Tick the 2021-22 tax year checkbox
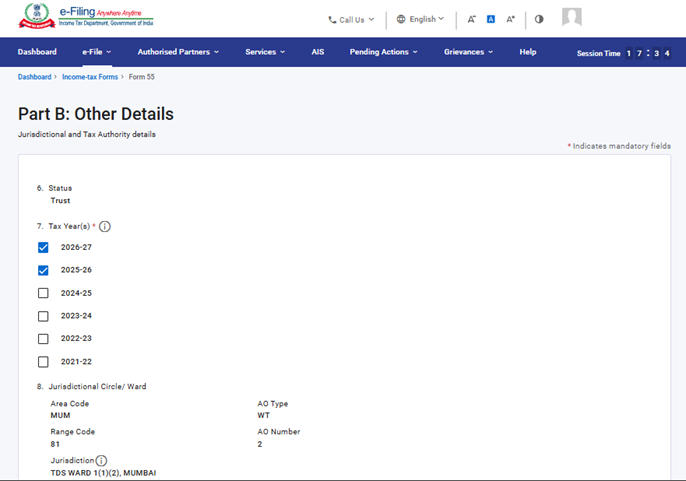This screenshot has height=481, width=686. (43, 362)
